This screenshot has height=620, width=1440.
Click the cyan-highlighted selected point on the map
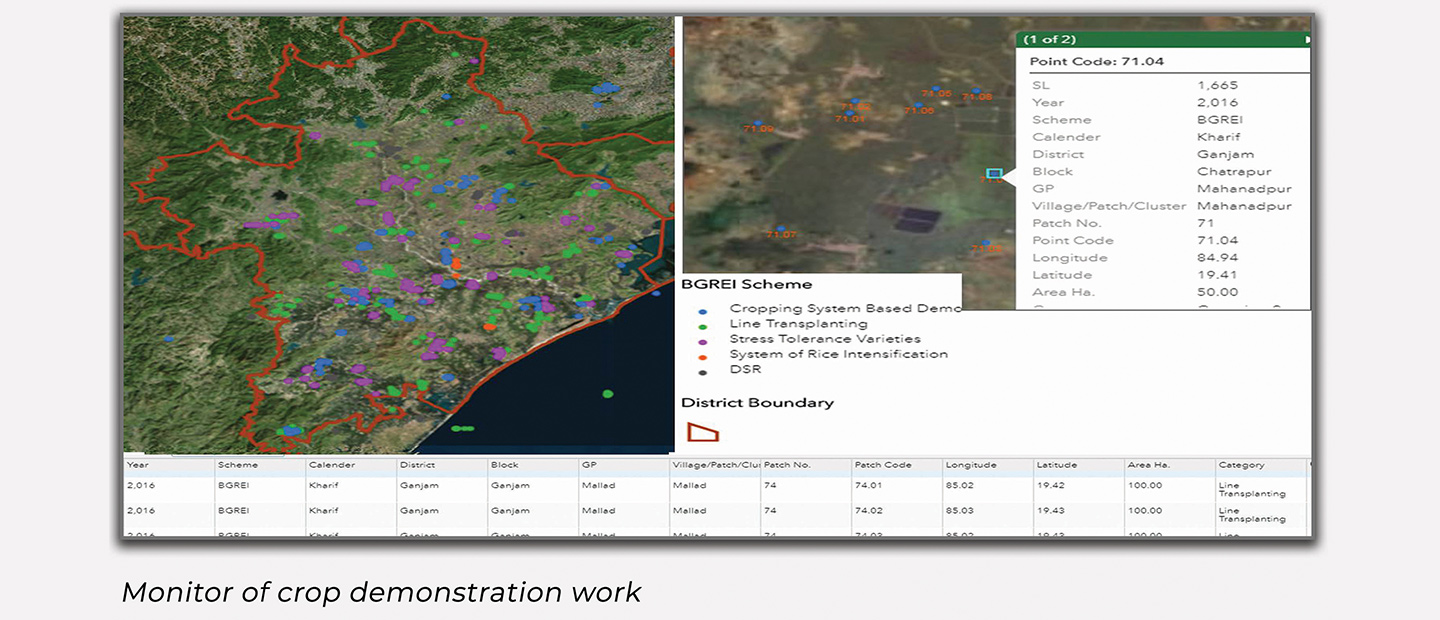[994, 173]
